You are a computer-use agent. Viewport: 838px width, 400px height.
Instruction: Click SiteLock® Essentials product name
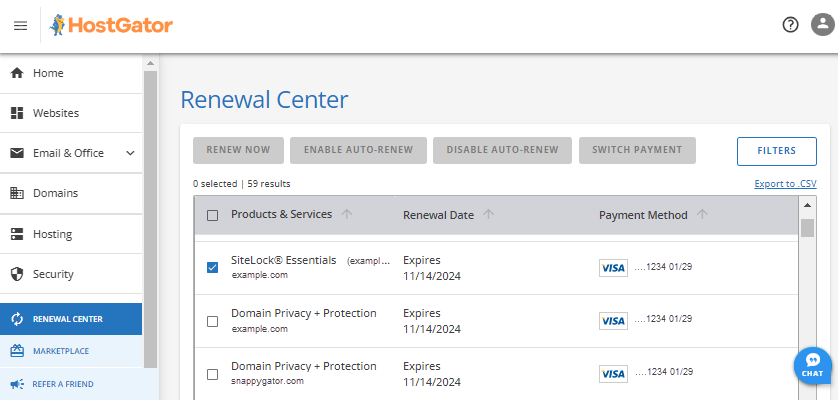pyautogui.click(x=284, y=260)
